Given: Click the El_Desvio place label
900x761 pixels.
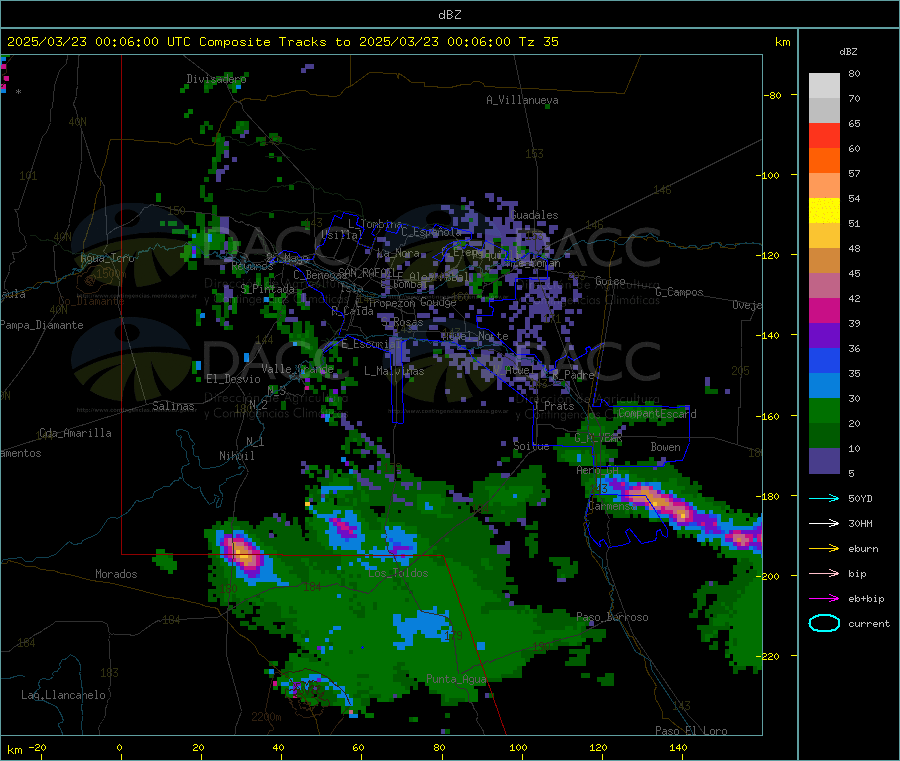Looking at the screenshot, I should pyautogui.click(x=234, y=379).
